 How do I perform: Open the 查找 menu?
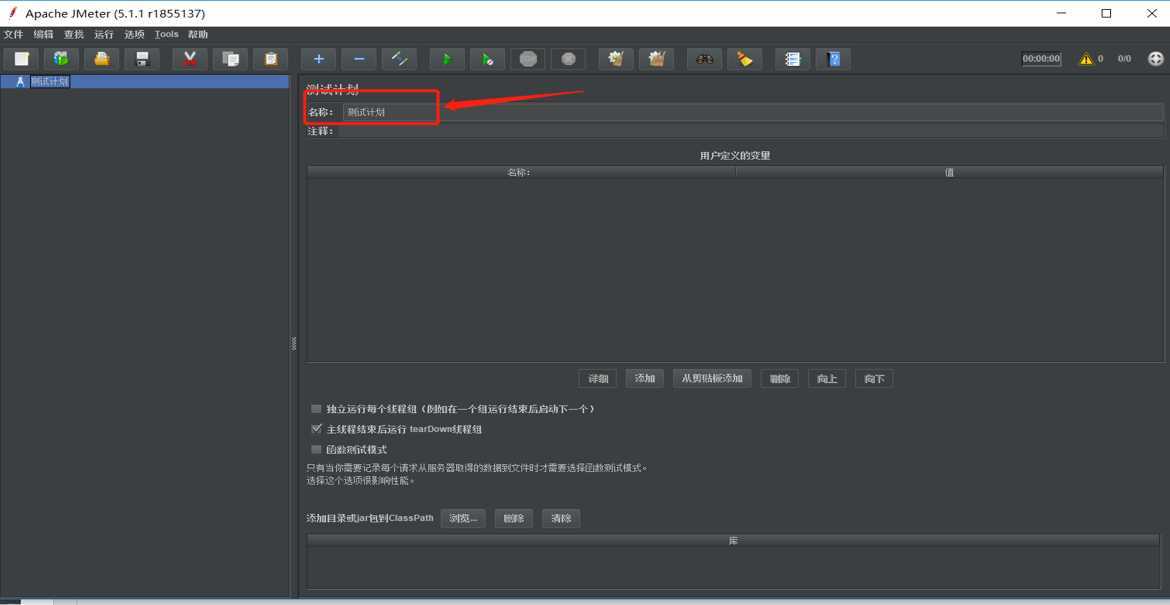click(x=74, y=34)
